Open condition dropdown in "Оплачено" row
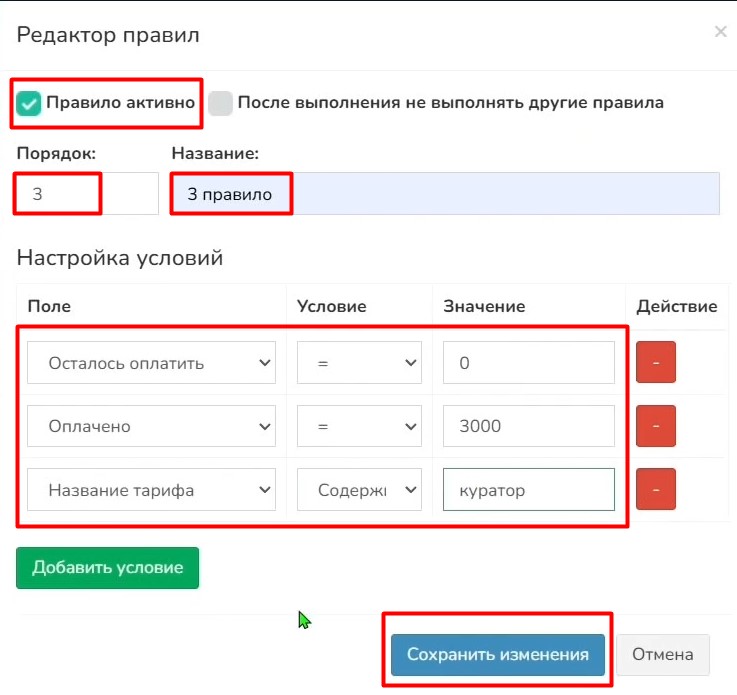Image resolution: width=737 pixels, height=695 pixels. [x=359, y=426]
